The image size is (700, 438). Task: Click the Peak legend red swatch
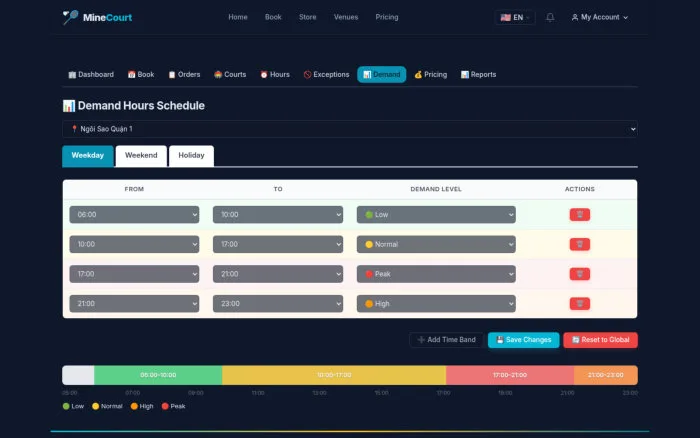[x=165, y=406]
